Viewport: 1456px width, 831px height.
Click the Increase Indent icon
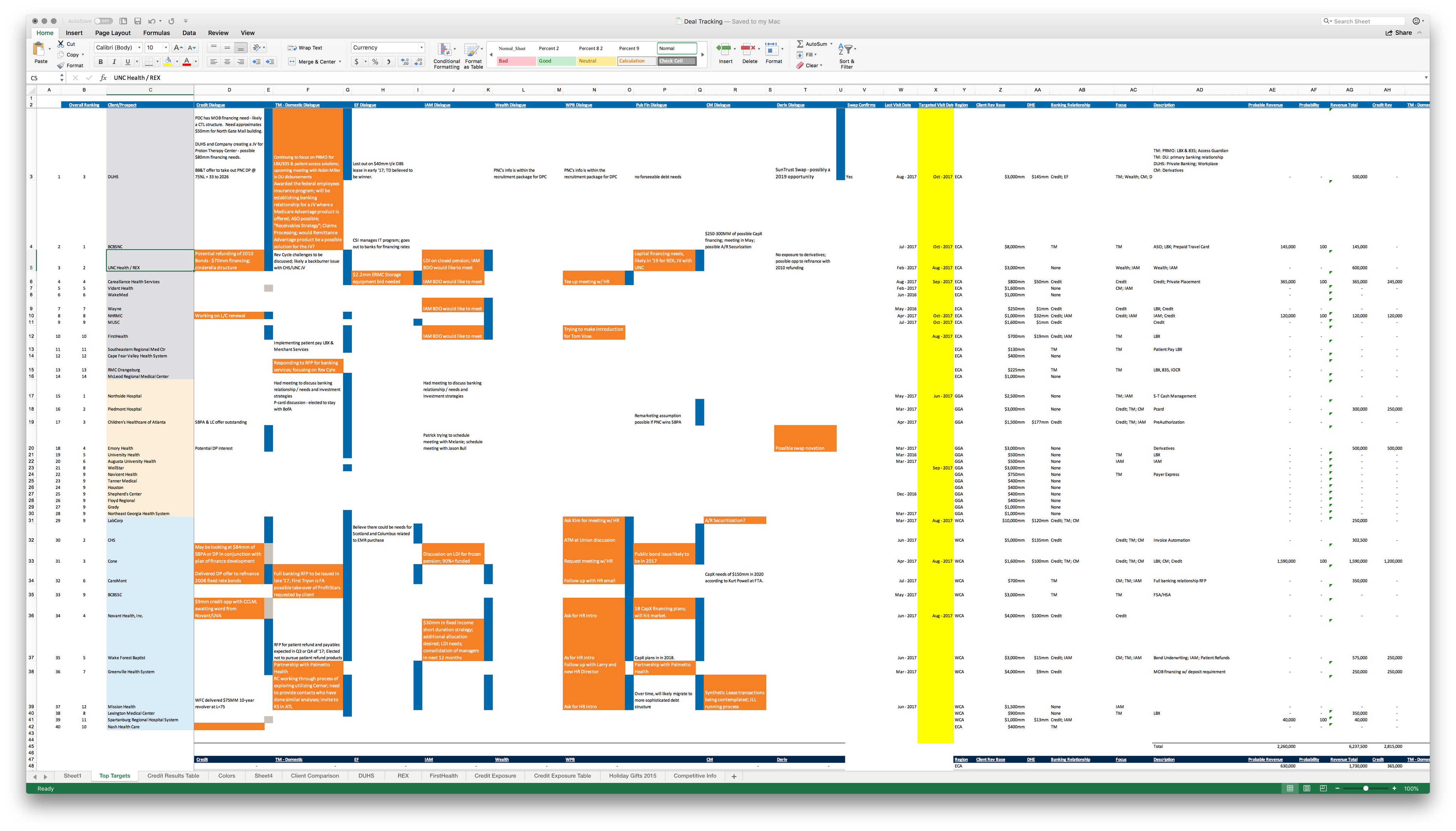[x=270, y=61]
